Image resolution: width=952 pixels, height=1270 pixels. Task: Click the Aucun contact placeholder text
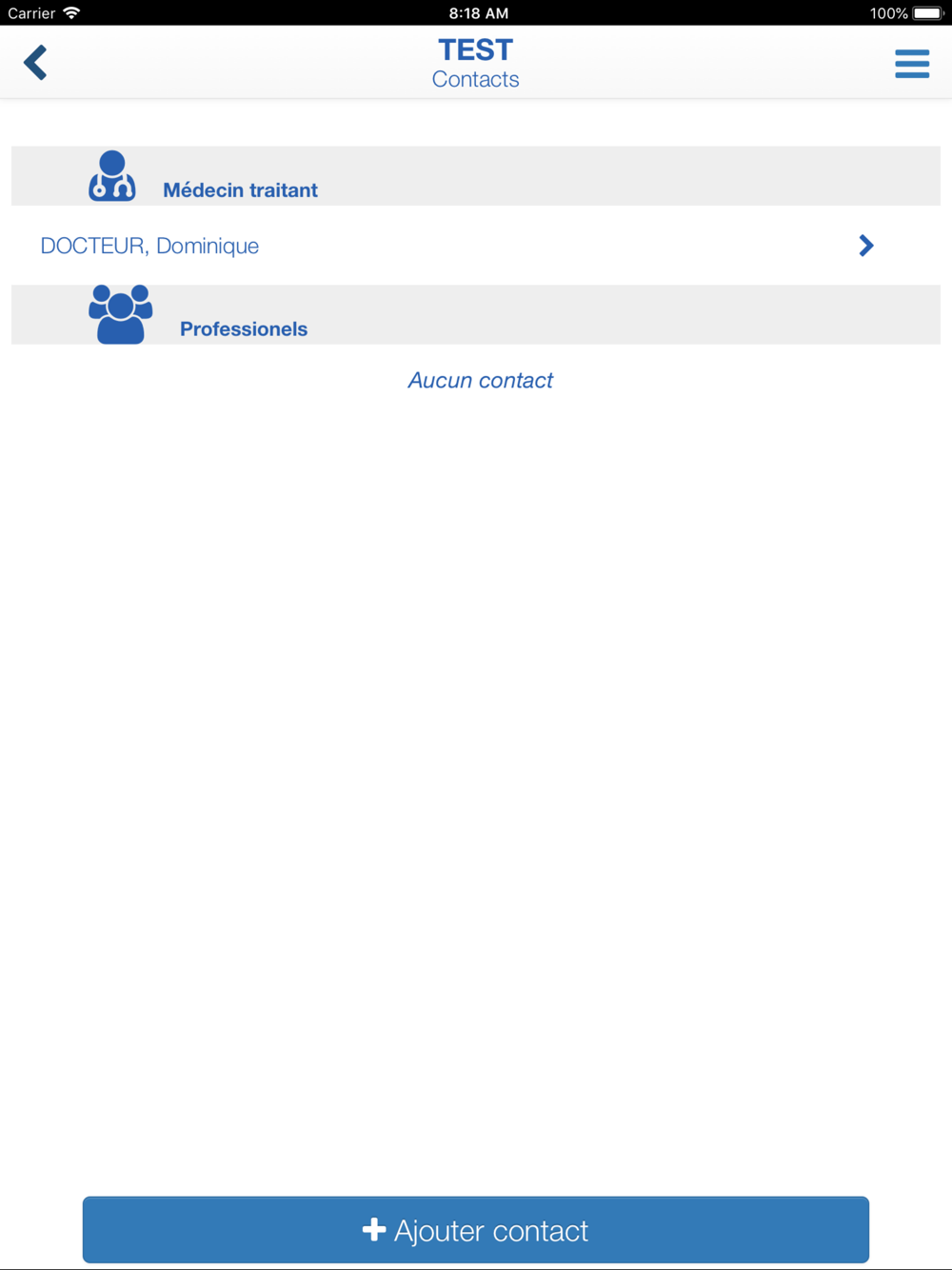481,381
